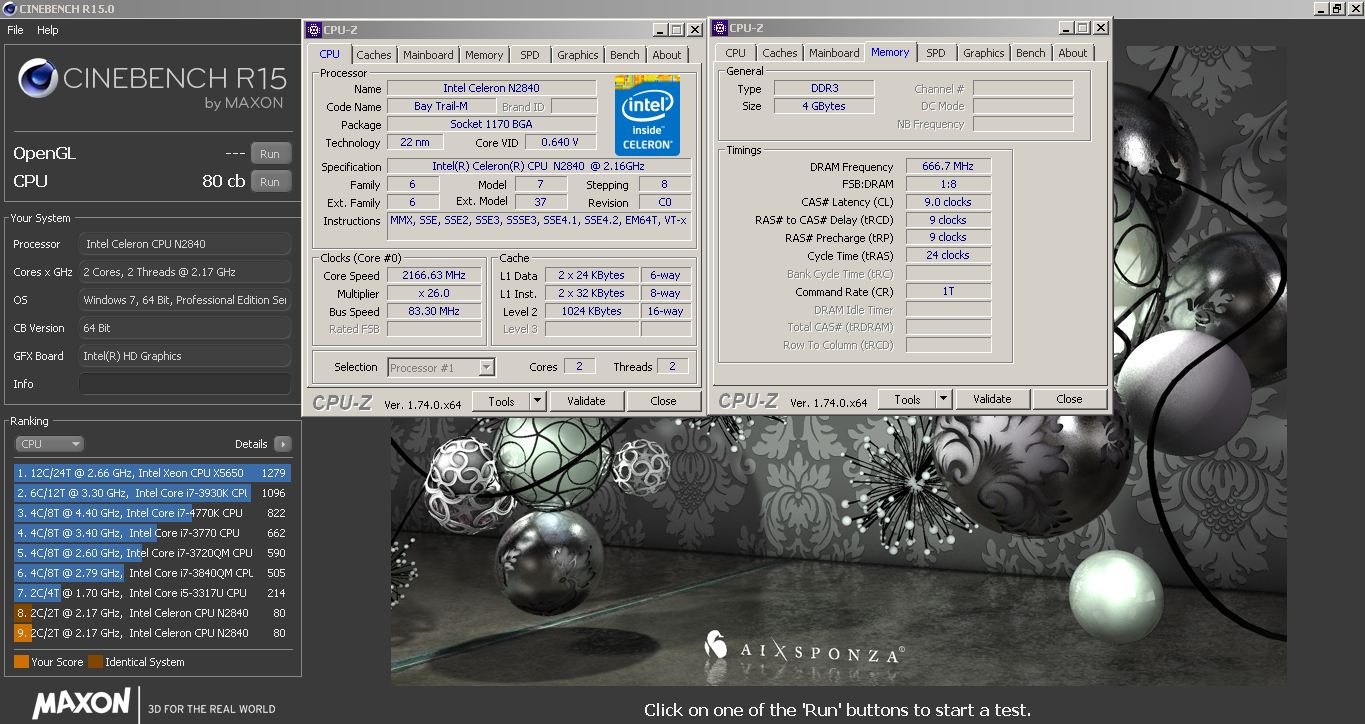Restore down the Cinebench window
This screenshot has height=724, width=1365.
1336,8
